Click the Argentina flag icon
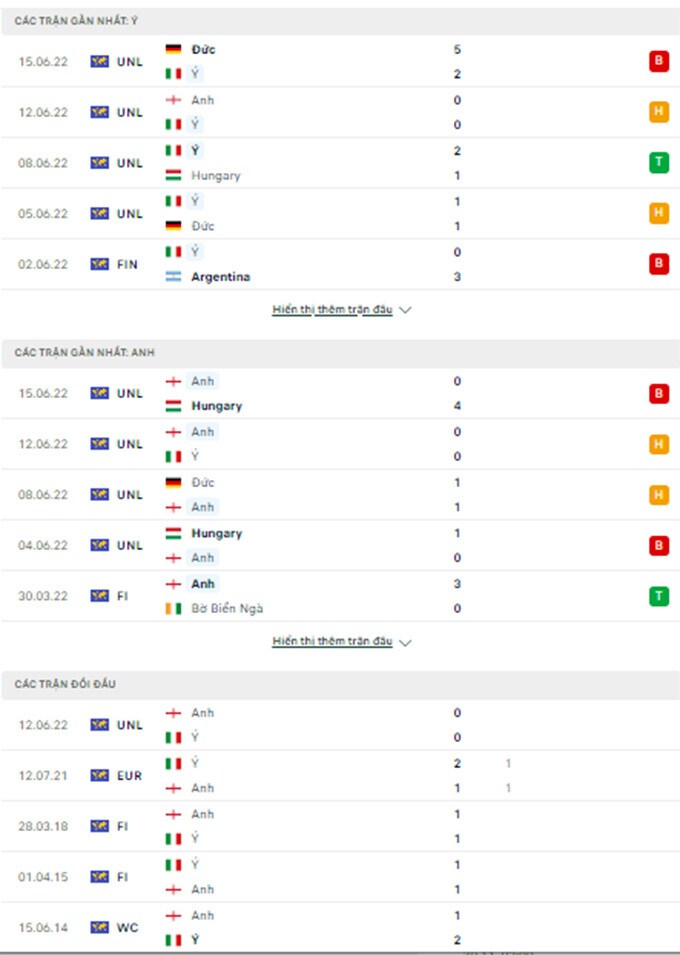Image resolution: width=680 pixels, height=955 pixels. click(x=173, y=277)
